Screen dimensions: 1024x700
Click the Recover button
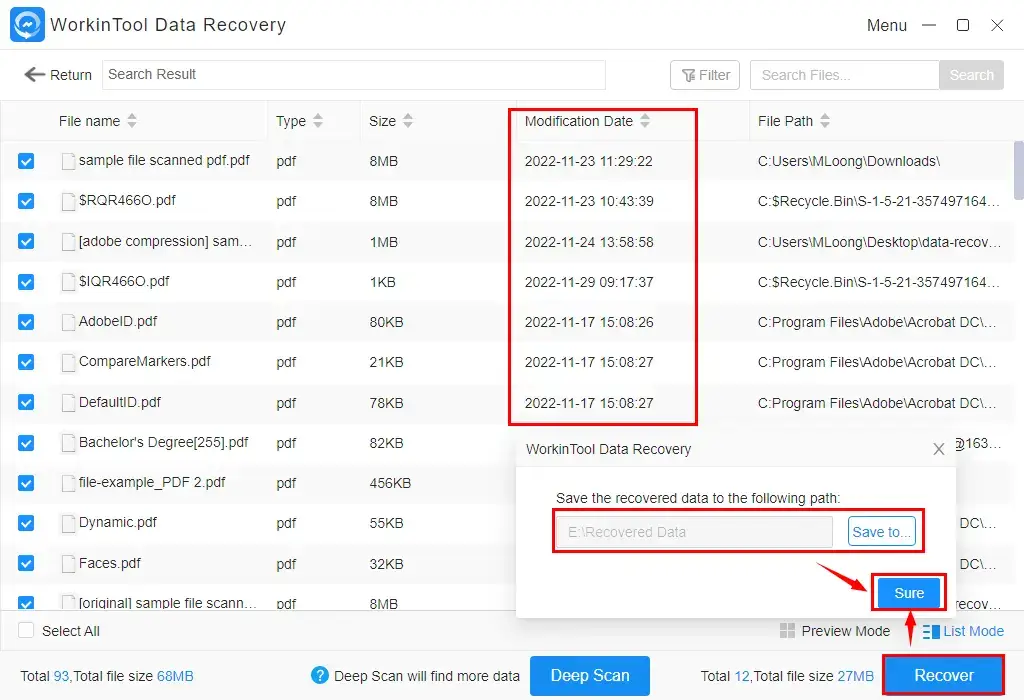tap(943, 675)
